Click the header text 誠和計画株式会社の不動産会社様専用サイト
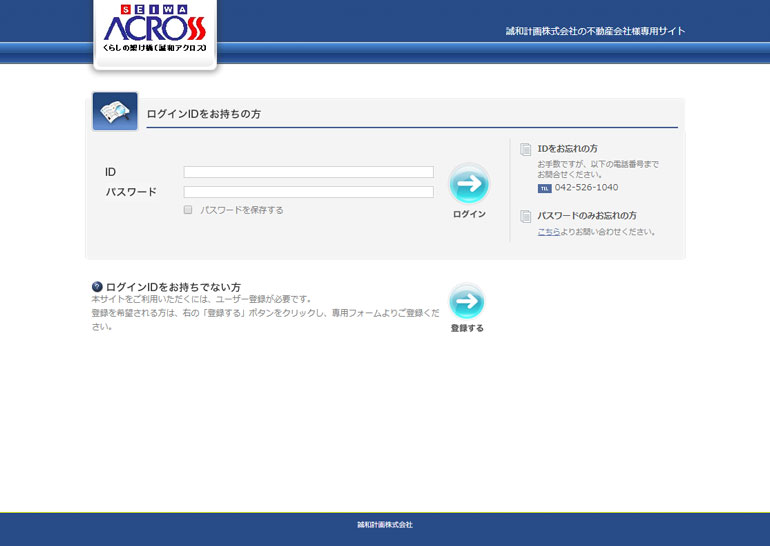This screenshot has height=546, width=770. [595, 31]
